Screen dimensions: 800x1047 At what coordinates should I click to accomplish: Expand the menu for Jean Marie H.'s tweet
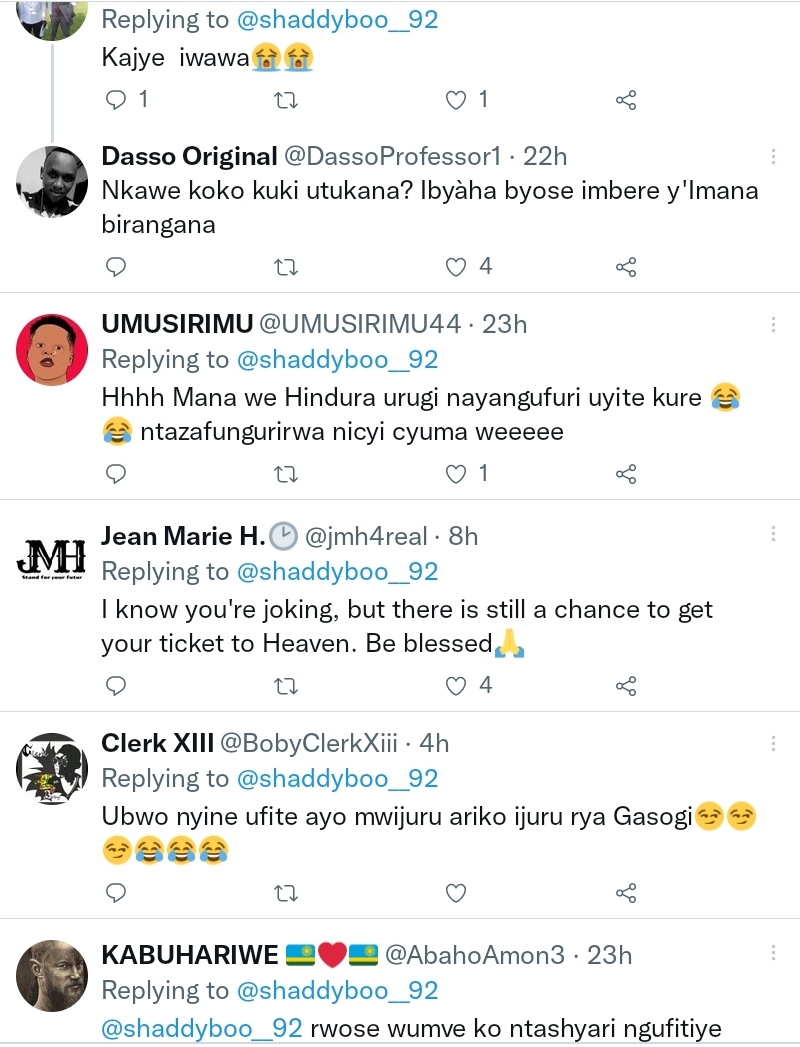[x=773, y=536]
